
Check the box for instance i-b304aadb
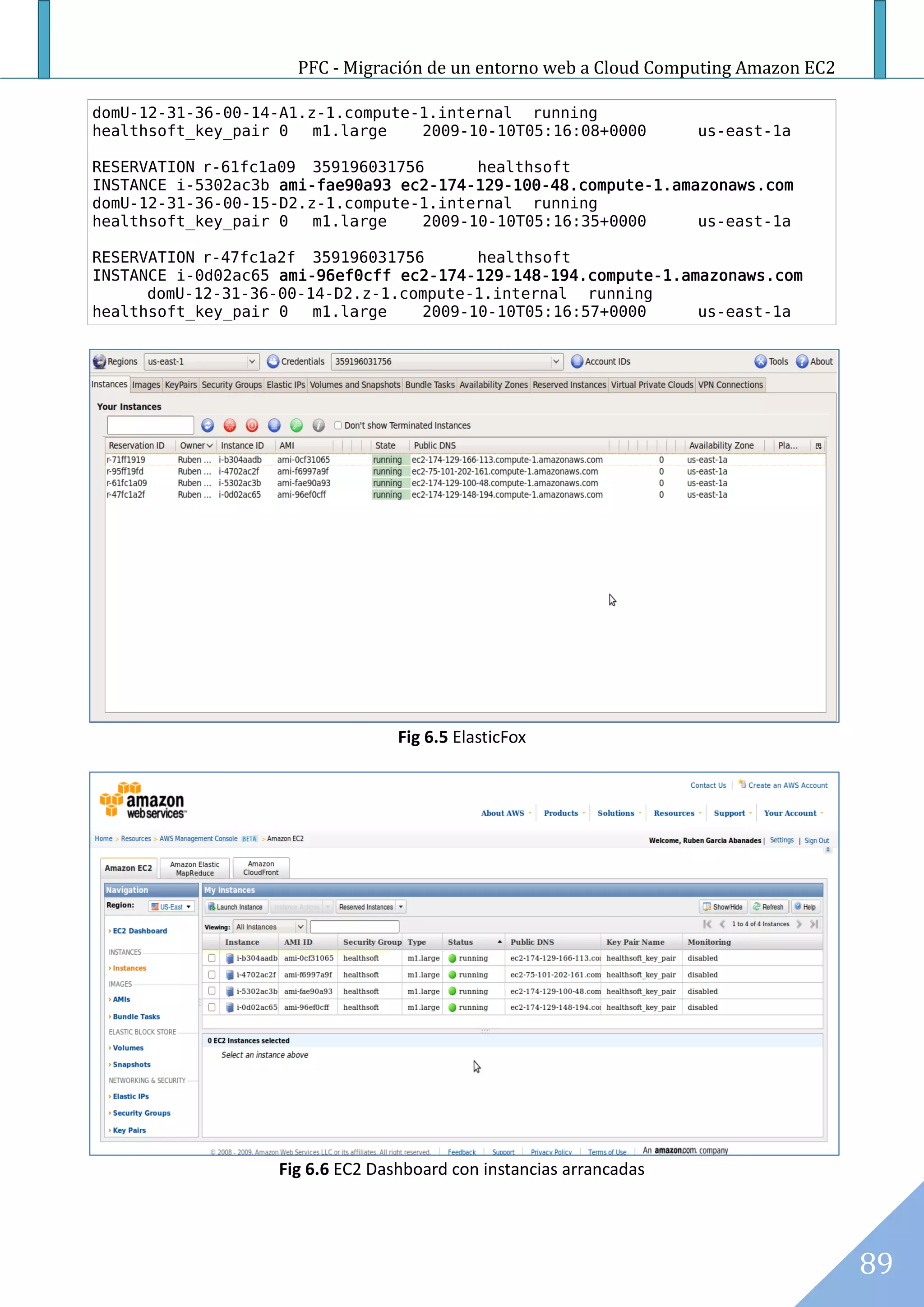pos(212,958)
